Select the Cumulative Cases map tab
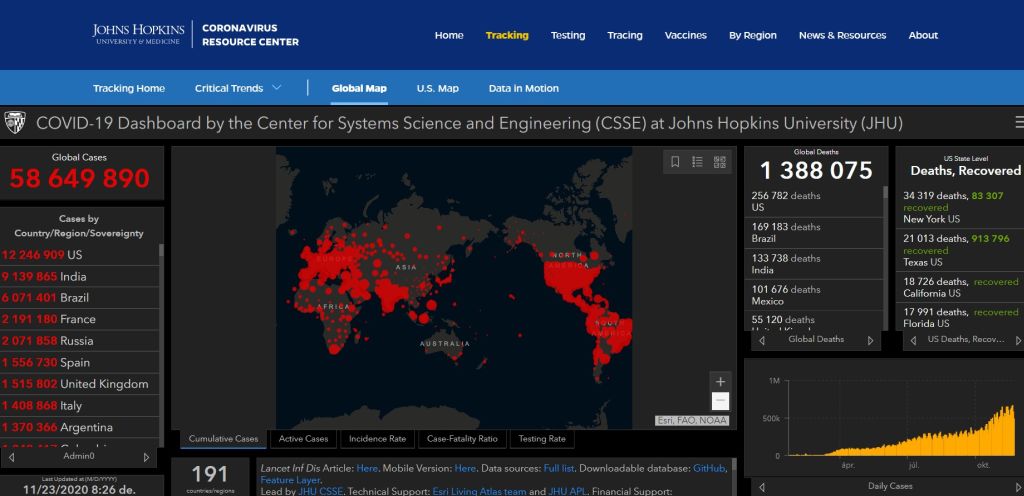 223,439
